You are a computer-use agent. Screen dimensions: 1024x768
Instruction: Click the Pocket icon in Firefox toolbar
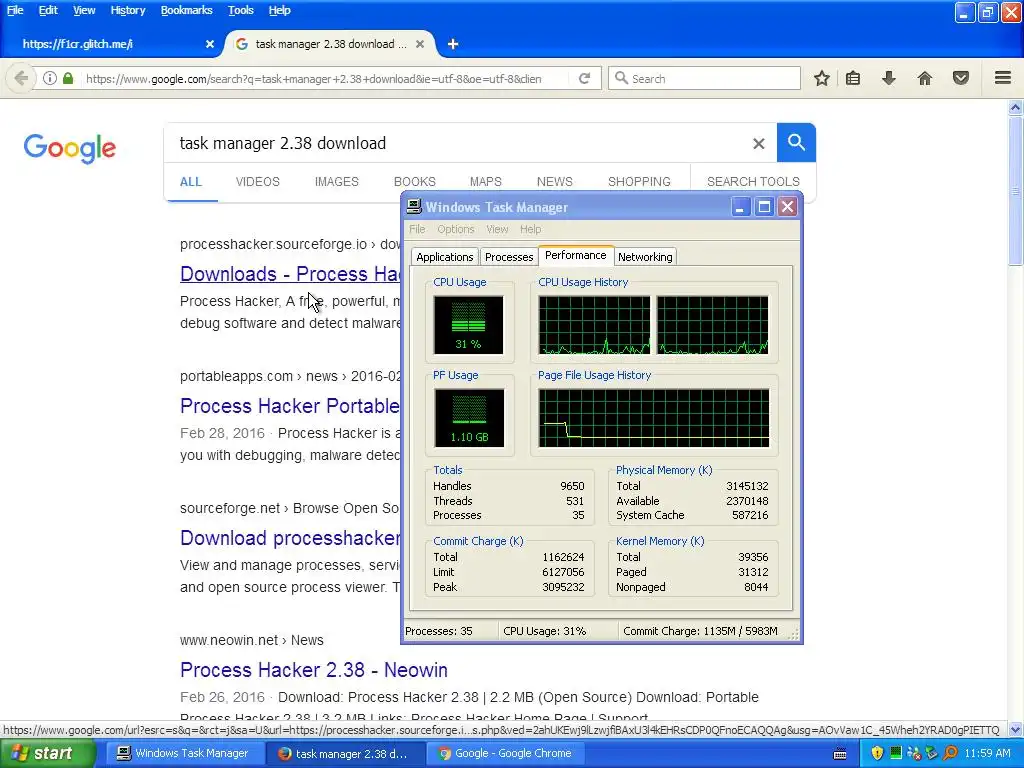(961, 78)
